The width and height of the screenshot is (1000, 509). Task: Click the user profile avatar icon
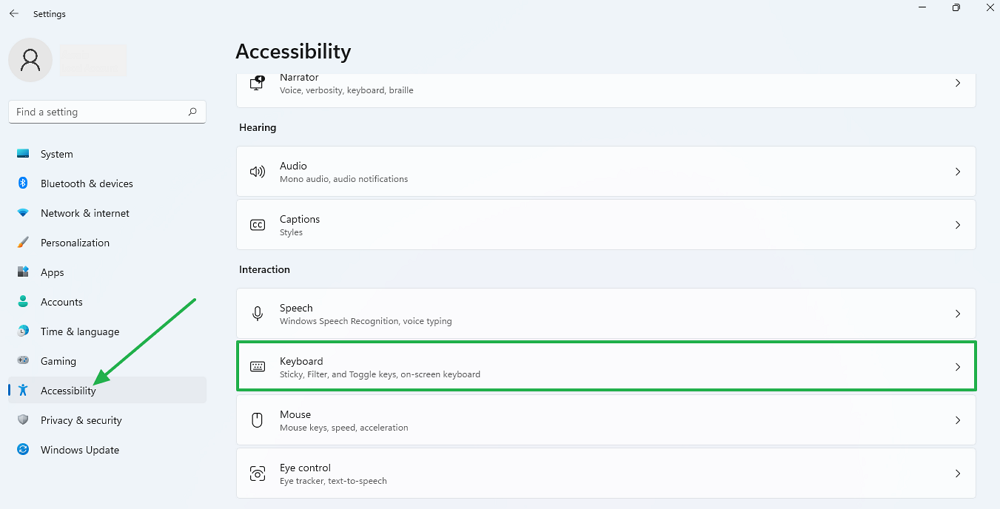click(x=30, y=60)
